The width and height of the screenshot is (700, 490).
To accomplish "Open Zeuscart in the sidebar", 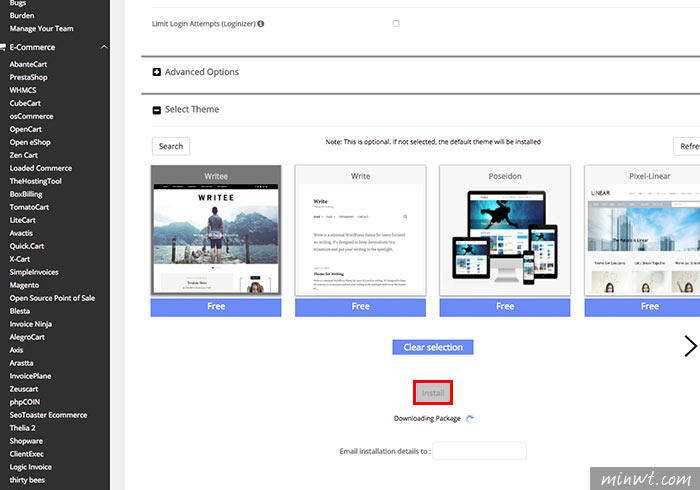I will click(24, 389).
